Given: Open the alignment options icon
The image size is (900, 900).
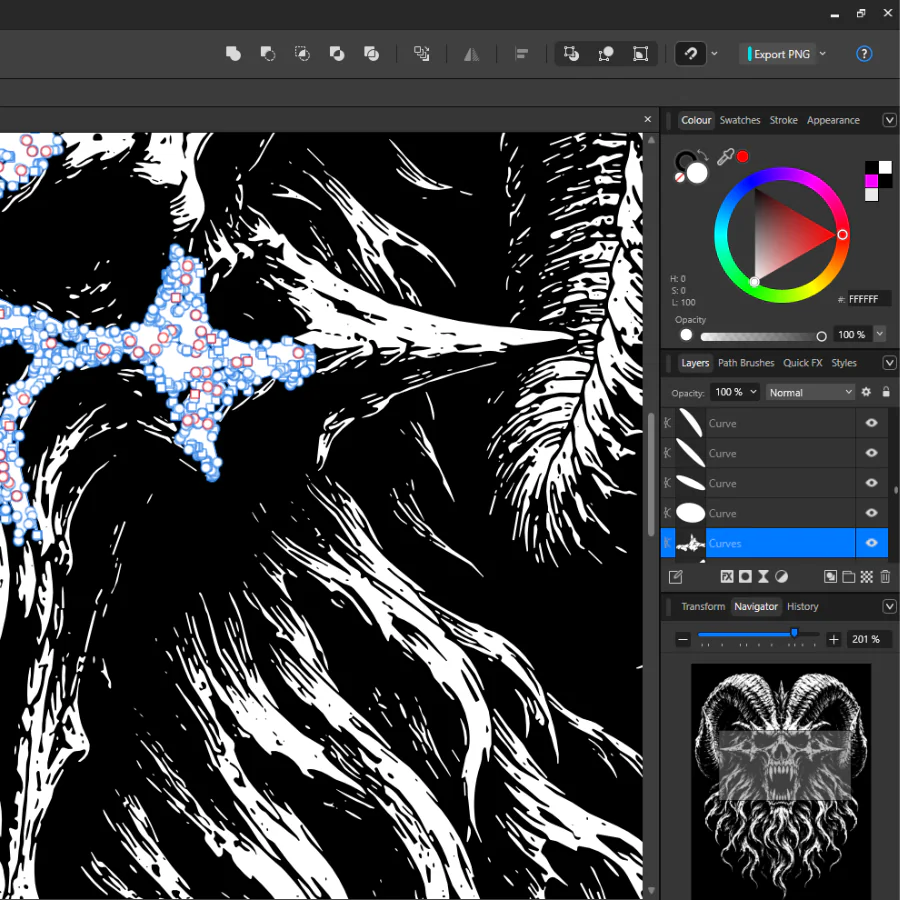Looking at the screenshot, I should 522,54.
